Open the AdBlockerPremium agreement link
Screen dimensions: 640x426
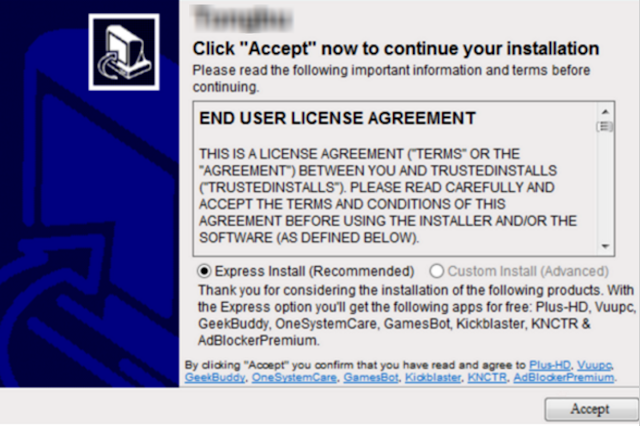[564, 377]
